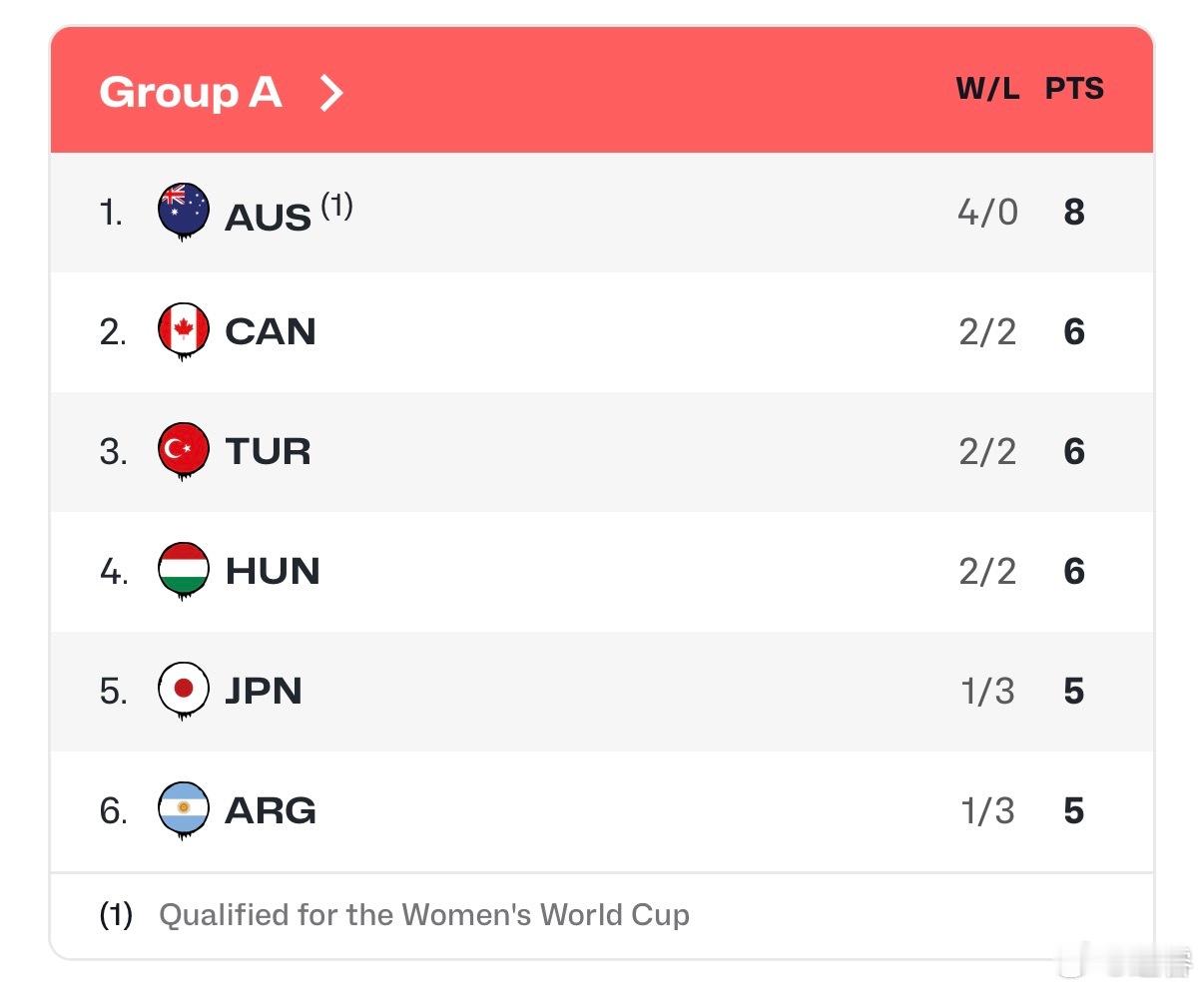Open the HUN team entry
The image size is (1204, 990).
(x=273, y=571)
